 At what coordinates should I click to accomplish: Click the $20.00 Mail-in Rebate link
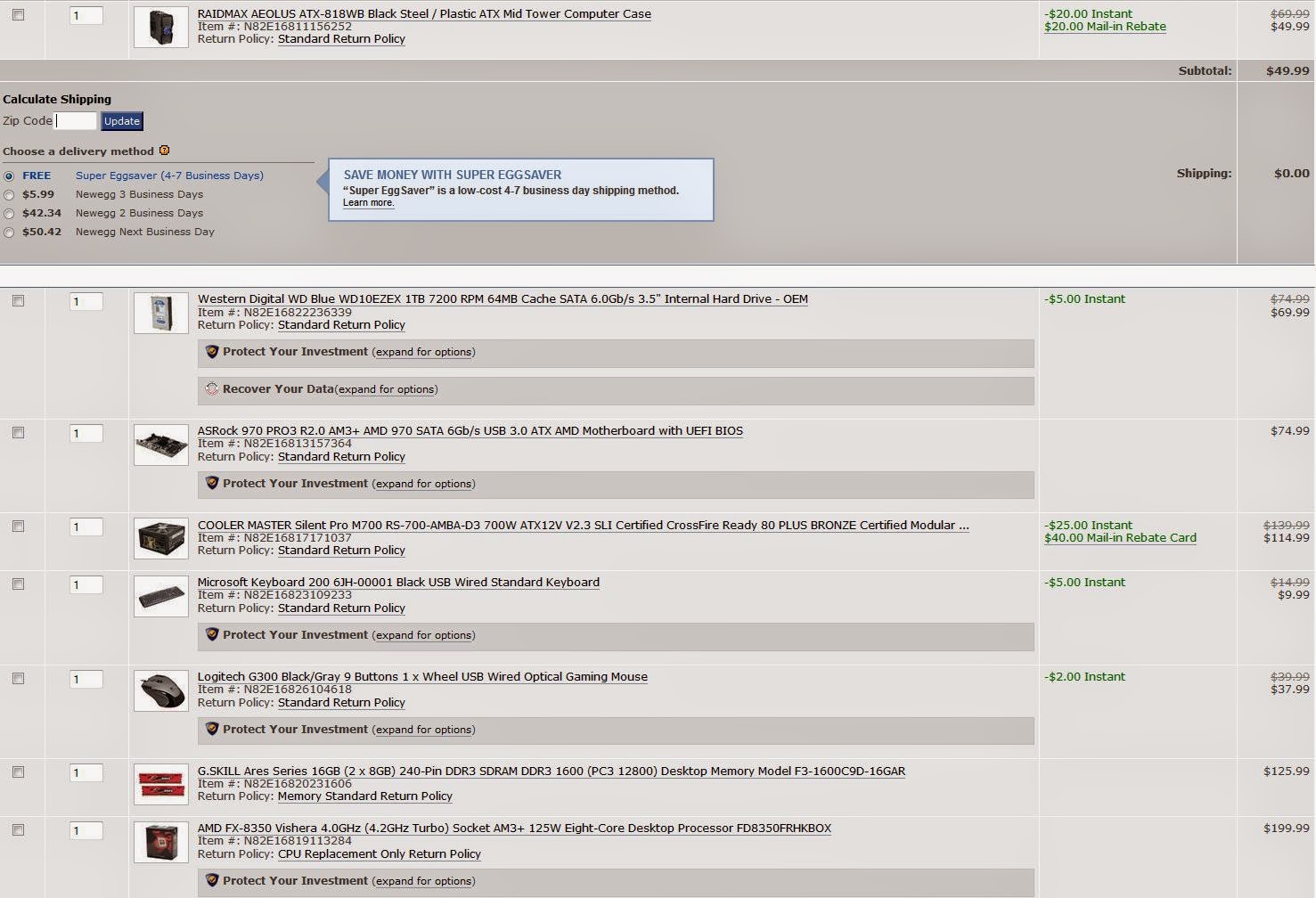pos(1105,27)
